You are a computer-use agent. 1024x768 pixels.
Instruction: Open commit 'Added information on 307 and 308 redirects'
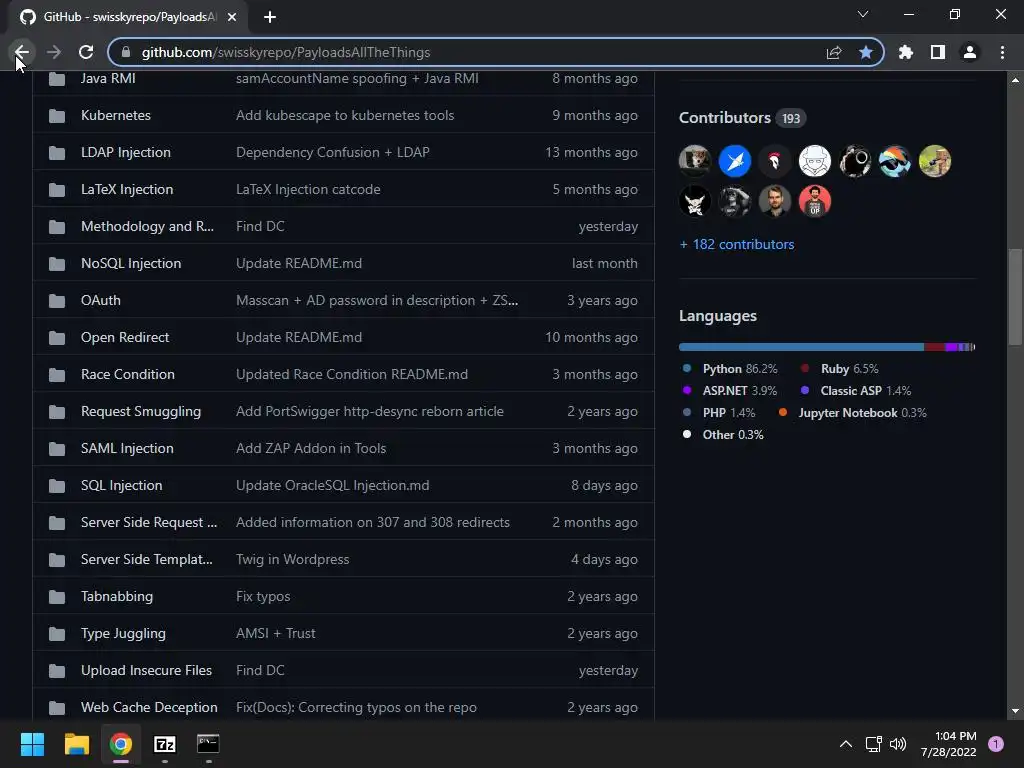coord(373,522)
